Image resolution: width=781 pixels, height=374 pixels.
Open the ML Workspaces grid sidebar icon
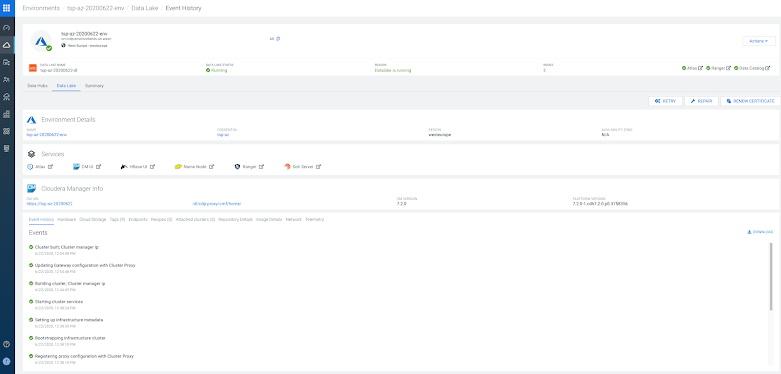point(6,131)
